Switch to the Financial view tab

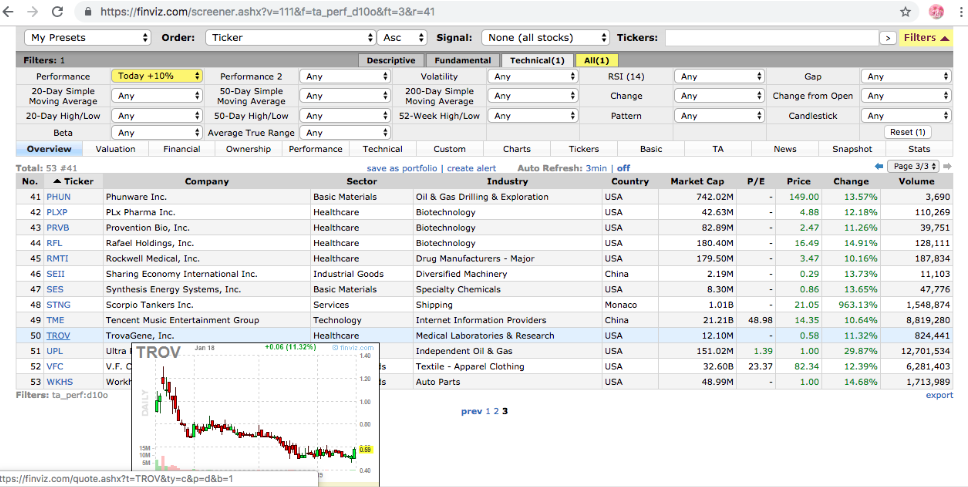(x=182, y=149)
